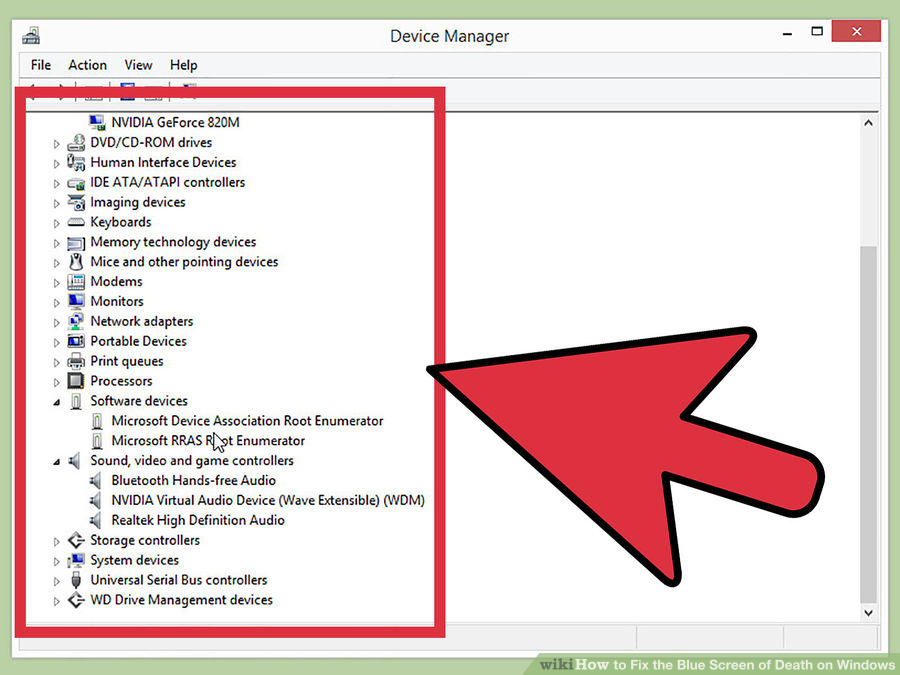Select the Mice and other pointing devices label
This screenshot has width=900, height=675.
pyautogui.click(x=184, y=262)
